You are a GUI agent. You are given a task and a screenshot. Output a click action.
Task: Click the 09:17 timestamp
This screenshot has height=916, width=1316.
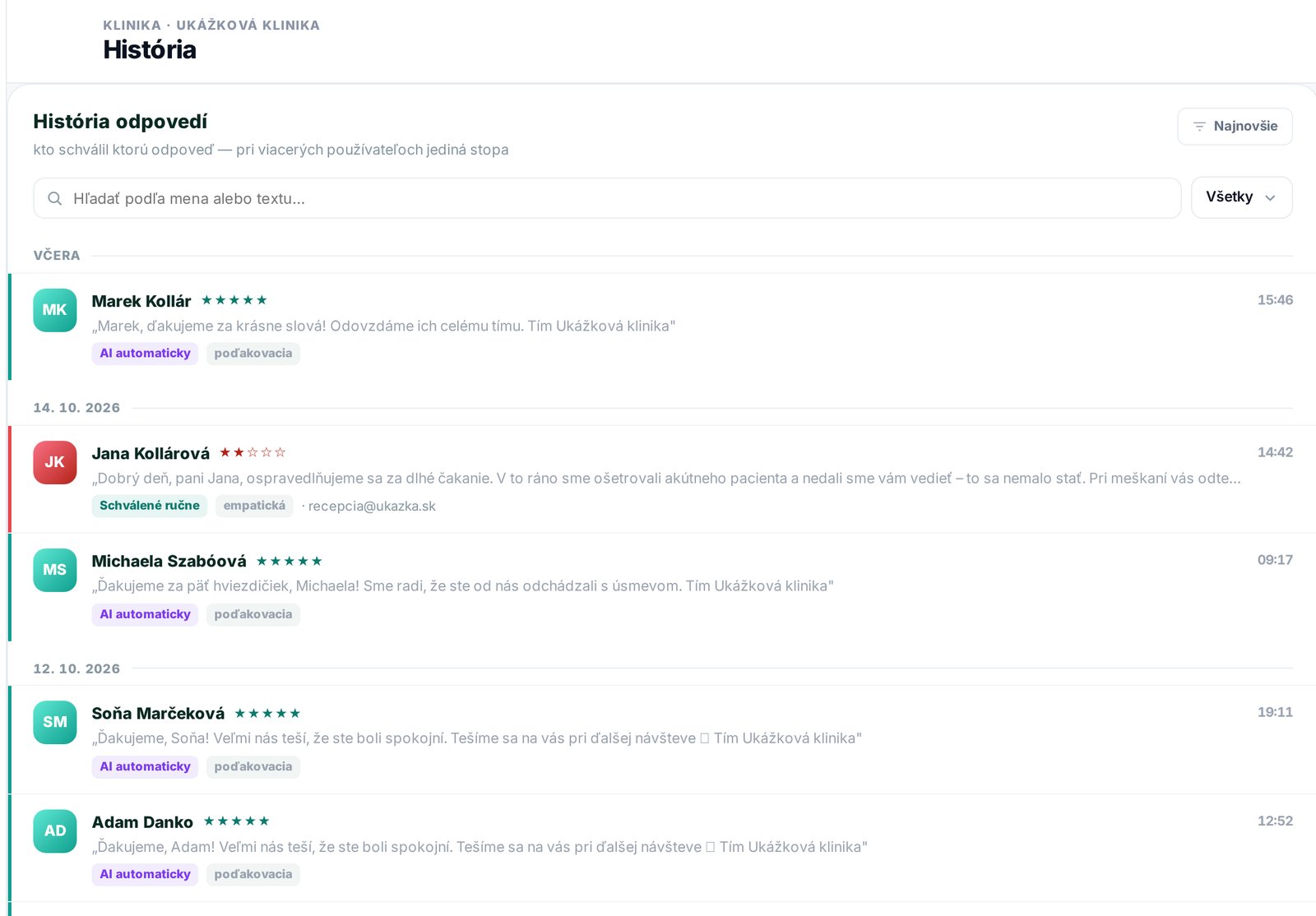pyautogui.click(x=1275, y=560)
